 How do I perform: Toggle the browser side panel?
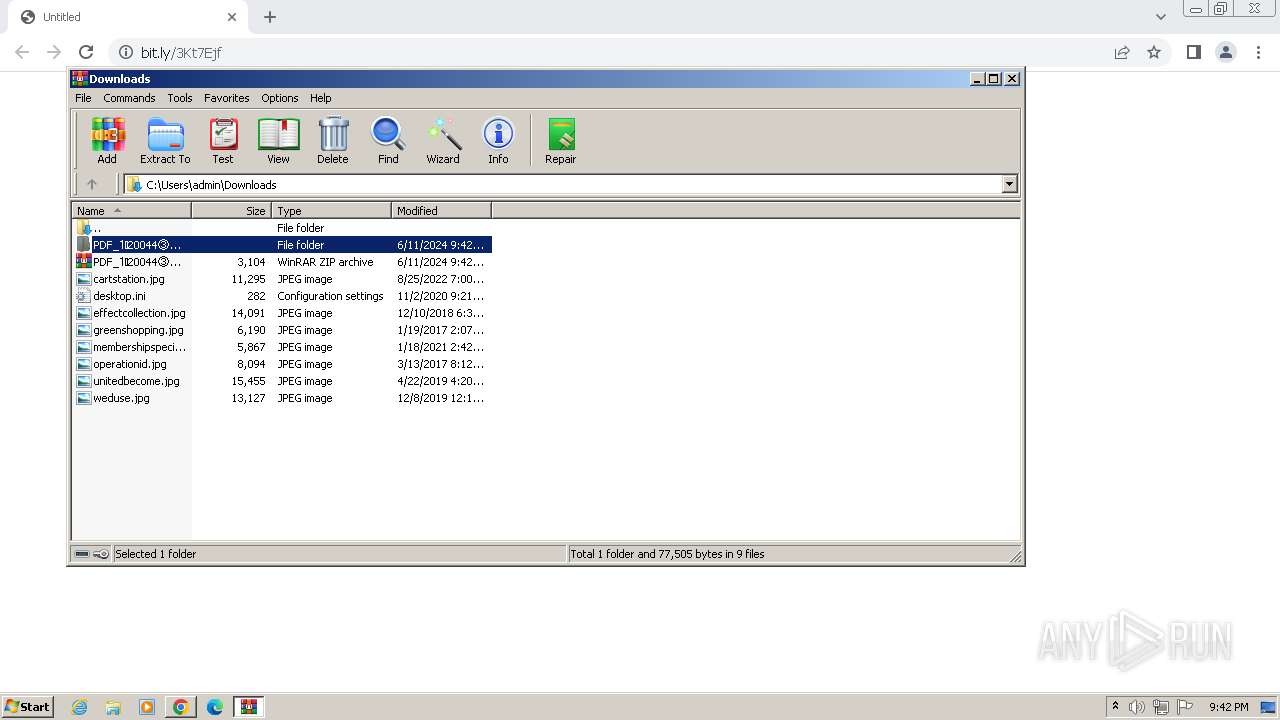(1193, 52)
